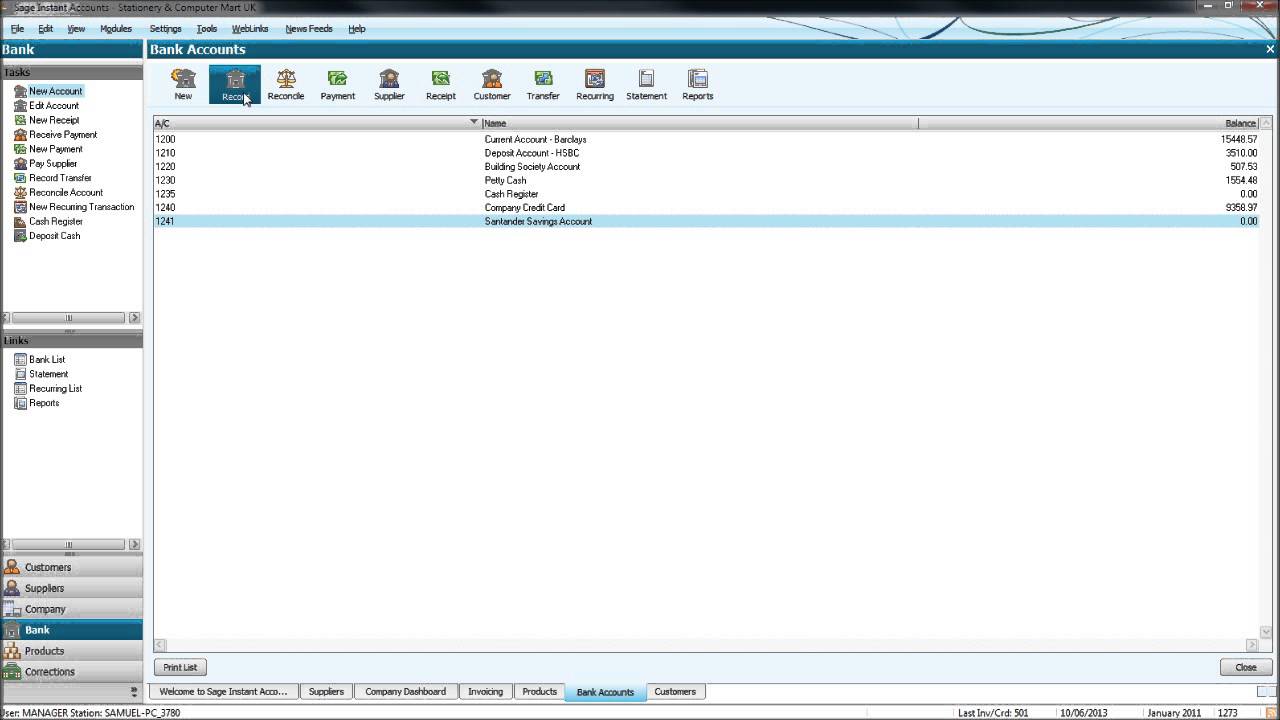Viewport: 1280px width, 720px height.
Task: Switch to Customers bottom tab
Action: coord(675,692)
